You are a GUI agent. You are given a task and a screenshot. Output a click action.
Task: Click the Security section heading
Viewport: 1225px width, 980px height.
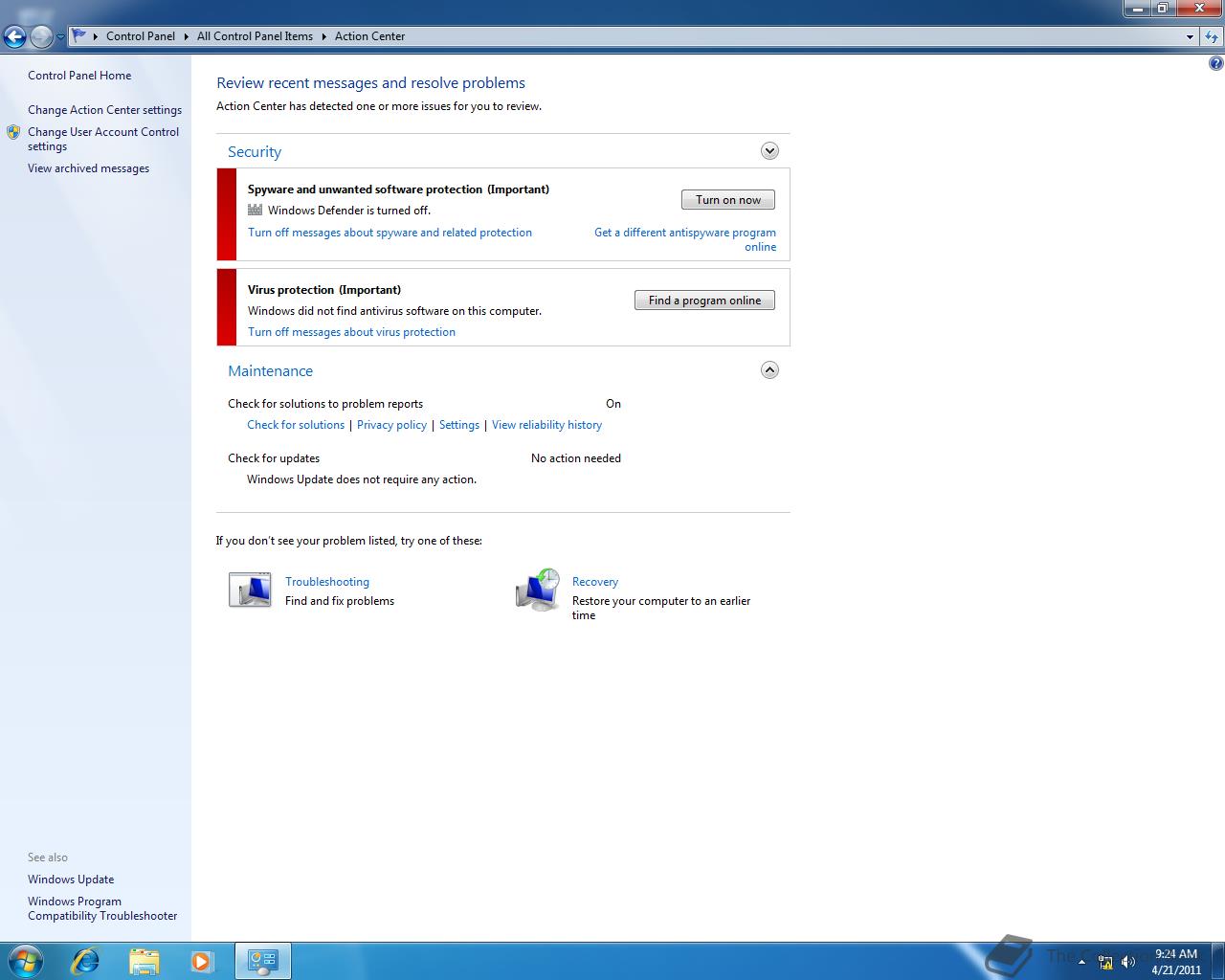click(255, 152)
